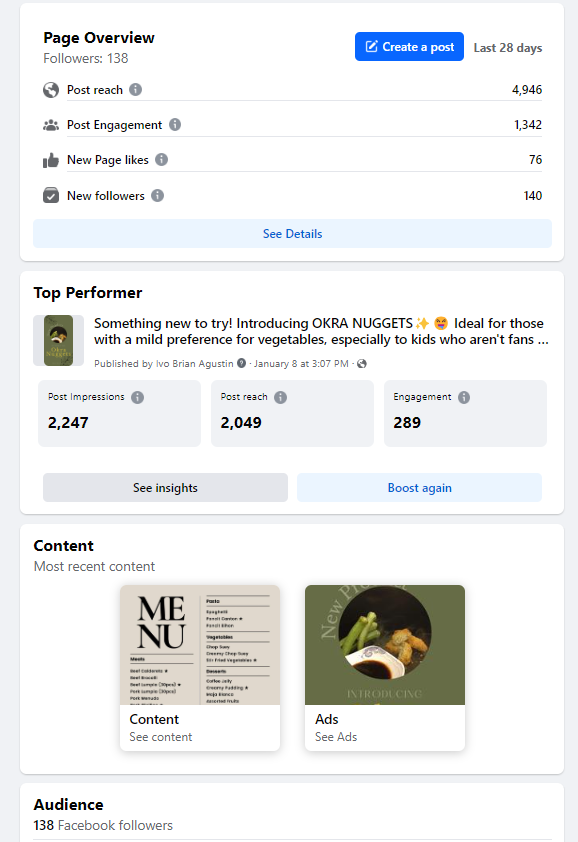
Task: Click the globe icon beside Post reach row
Action: (51, 90)
